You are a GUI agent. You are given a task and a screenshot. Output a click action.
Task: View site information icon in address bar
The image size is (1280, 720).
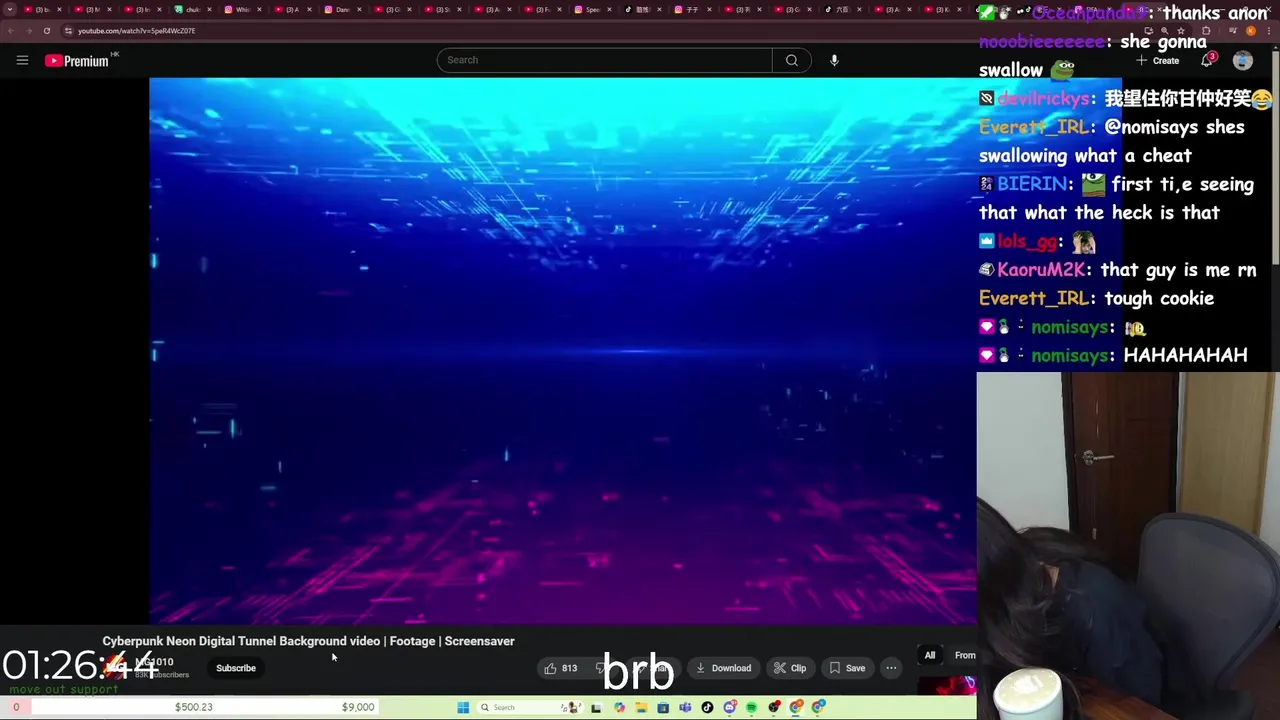point(68,31)
